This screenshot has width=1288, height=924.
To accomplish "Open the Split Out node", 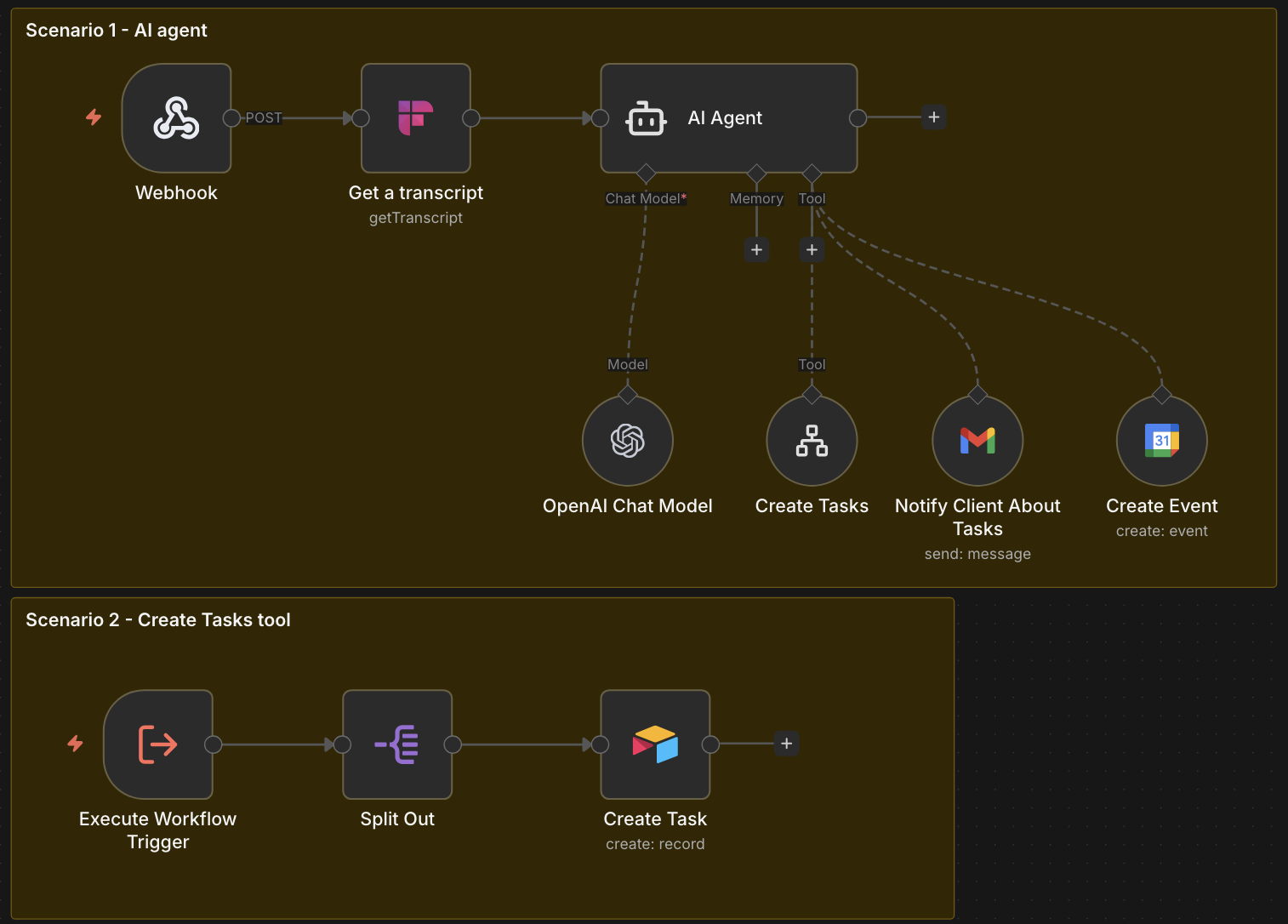I will click(x=397, y=744).
